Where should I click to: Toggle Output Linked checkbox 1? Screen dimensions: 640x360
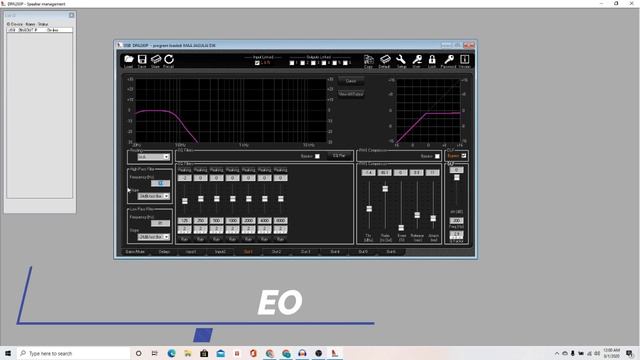pyautogui.click(x=292, y=63)
